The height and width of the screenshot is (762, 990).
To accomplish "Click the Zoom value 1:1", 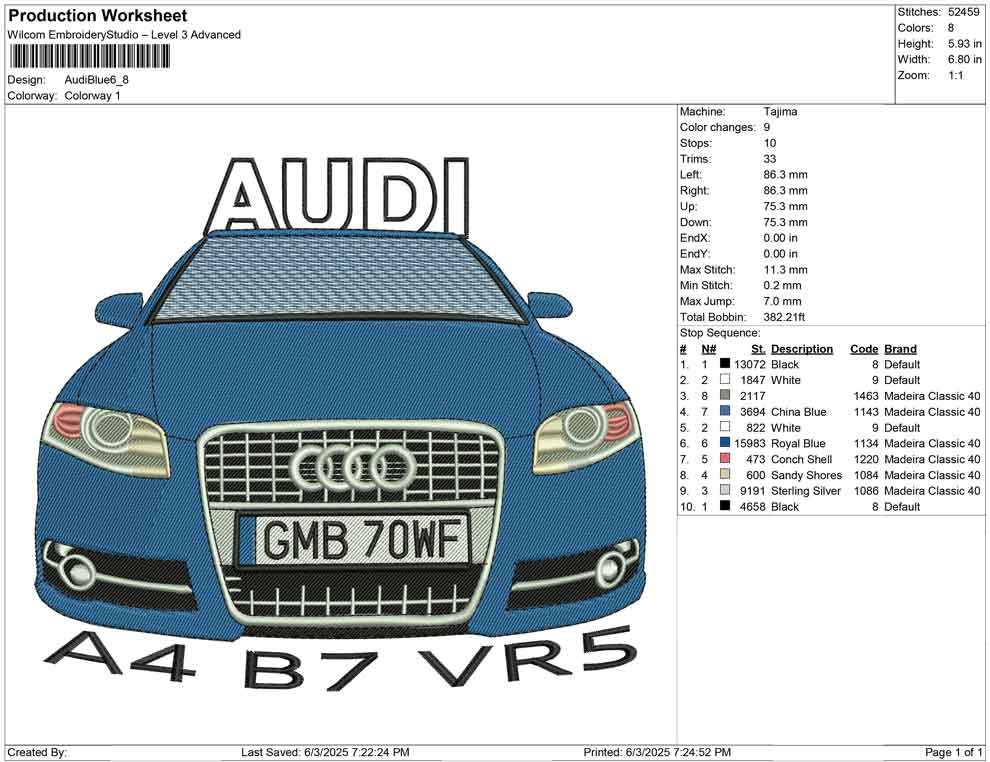I will click(x=956, y=75).
